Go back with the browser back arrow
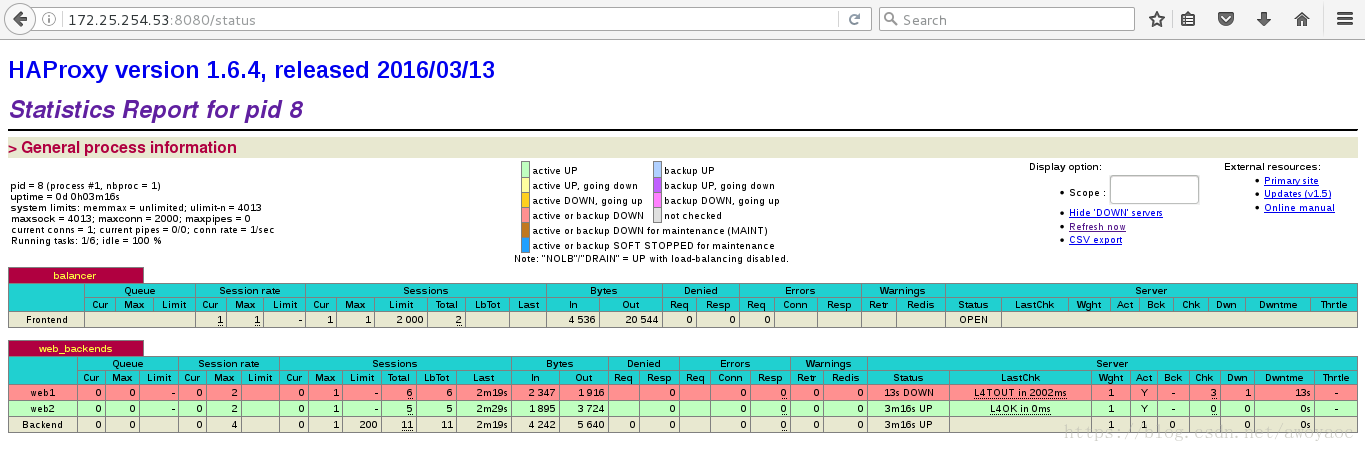 (x=20, y=19)
